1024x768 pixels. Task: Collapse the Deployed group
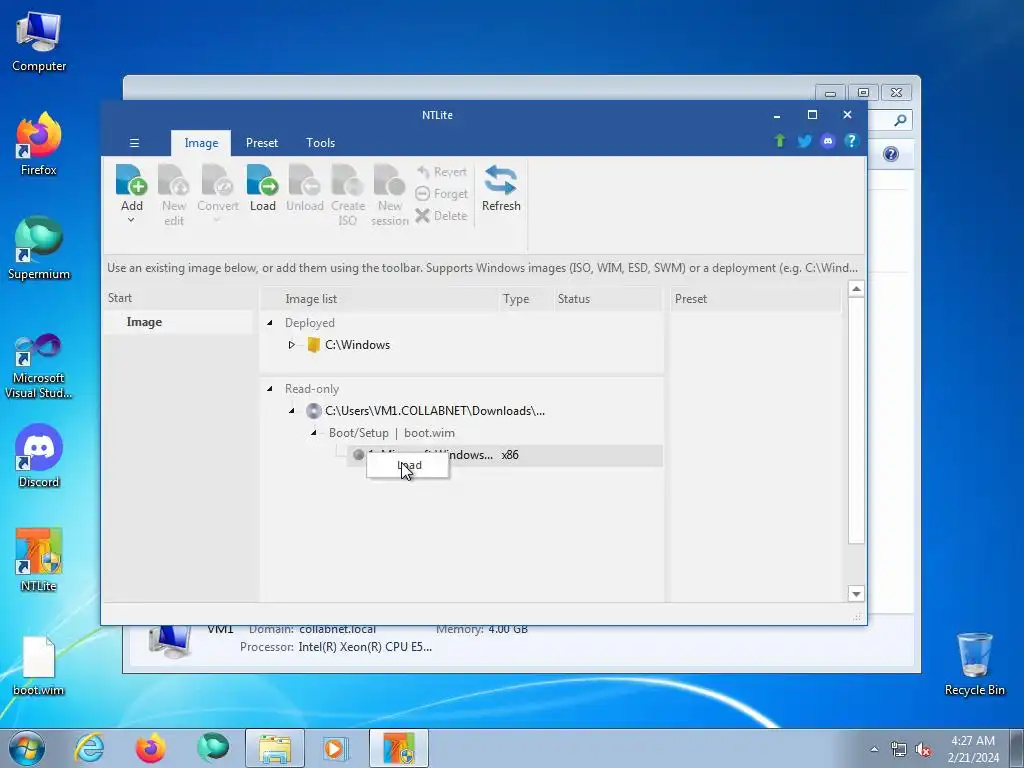tap(270, 323)
